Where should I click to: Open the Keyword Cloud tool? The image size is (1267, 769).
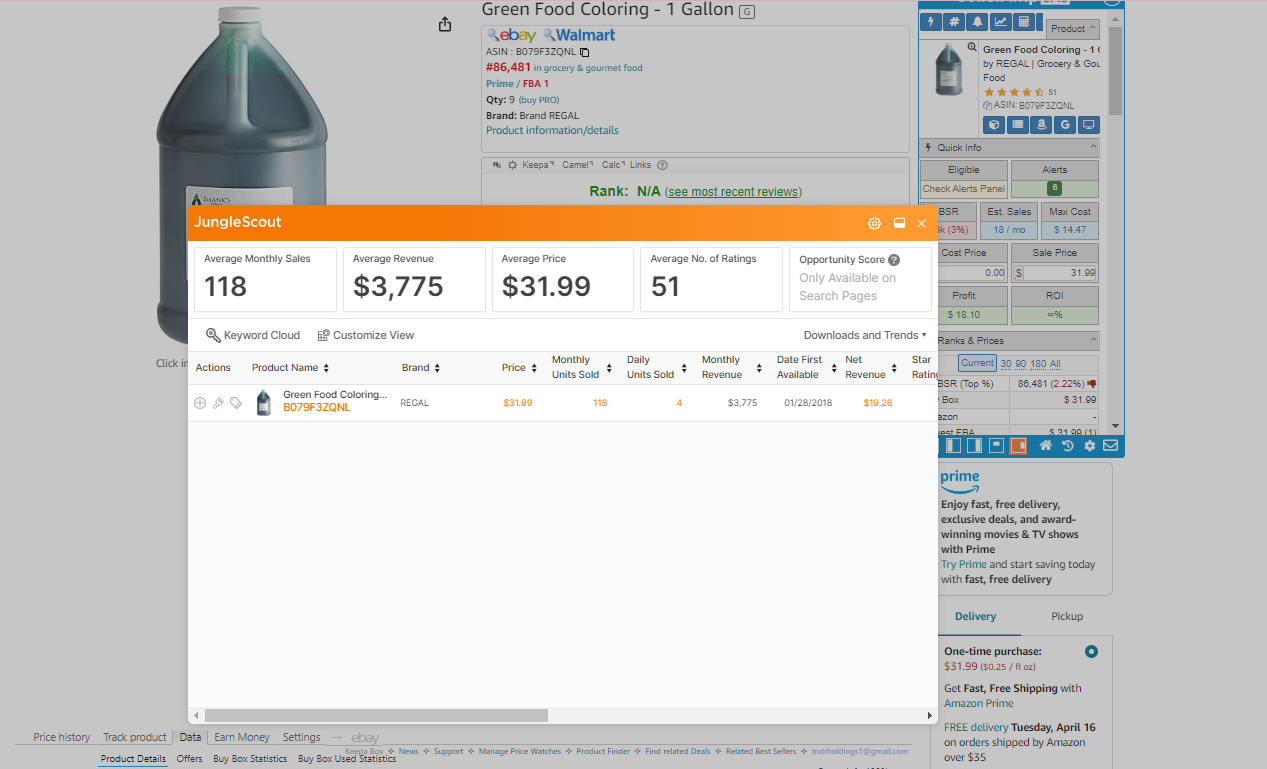(253, 335)
